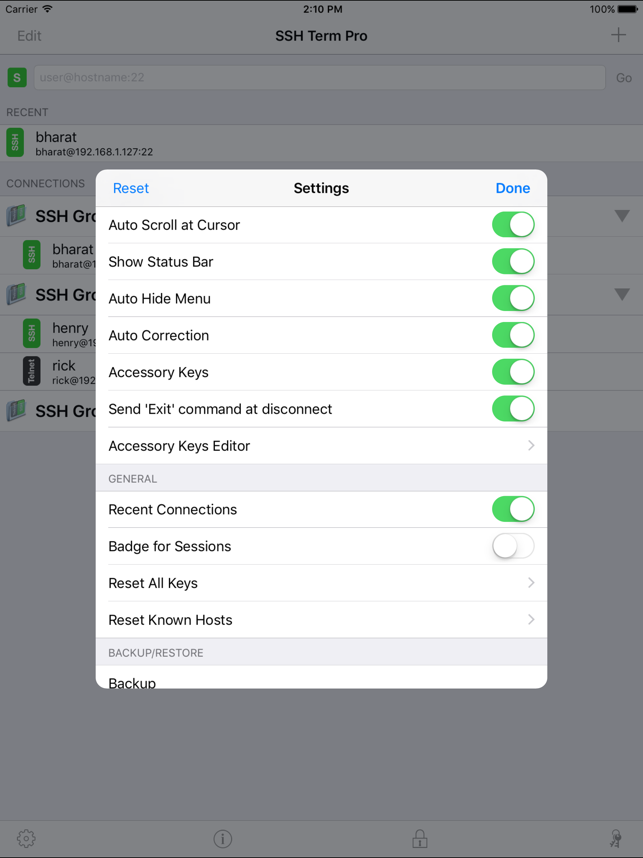Tap the padlock icon in bottom toolbar
The image size is (643, 858).
tap(420, 837)
